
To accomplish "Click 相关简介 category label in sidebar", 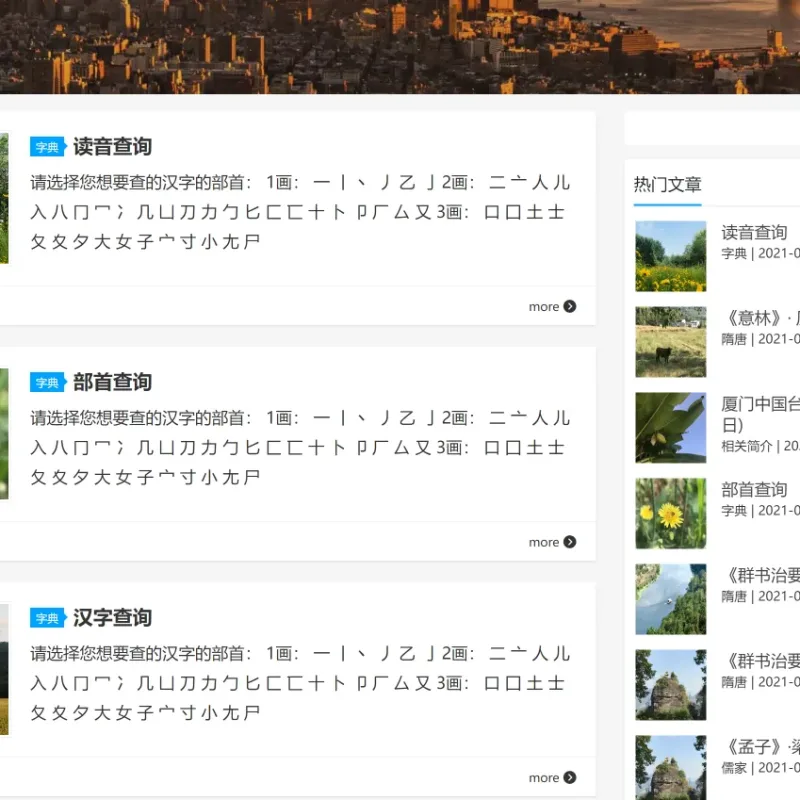I will pyautogui.click(x=746, y=446).
